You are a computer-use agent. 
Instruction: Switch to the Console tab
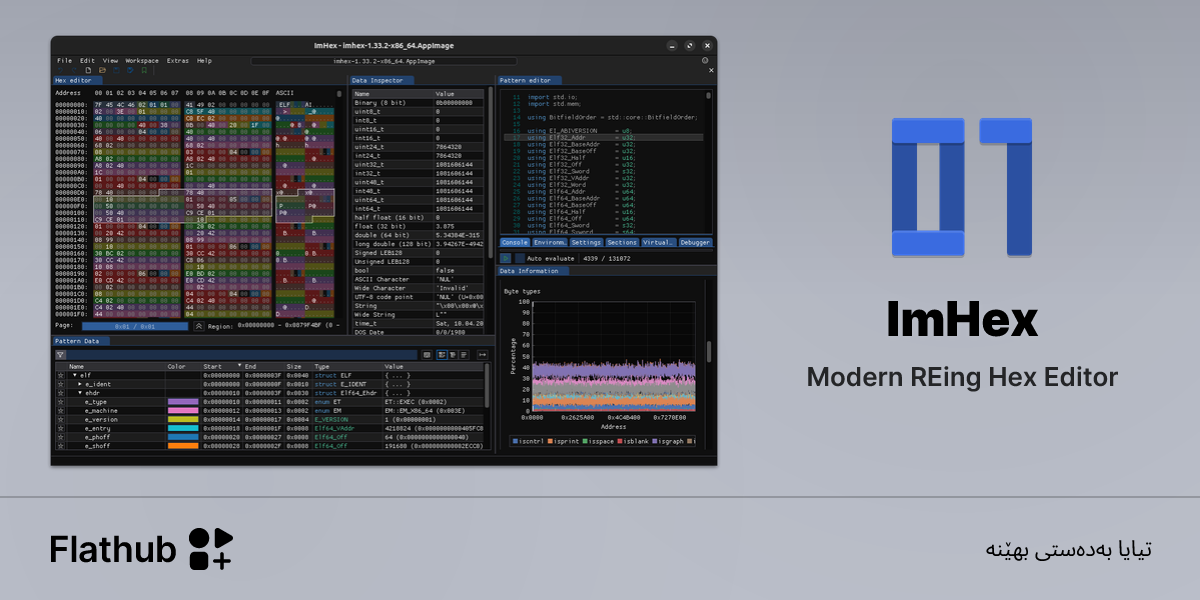[x=515, y=242]
